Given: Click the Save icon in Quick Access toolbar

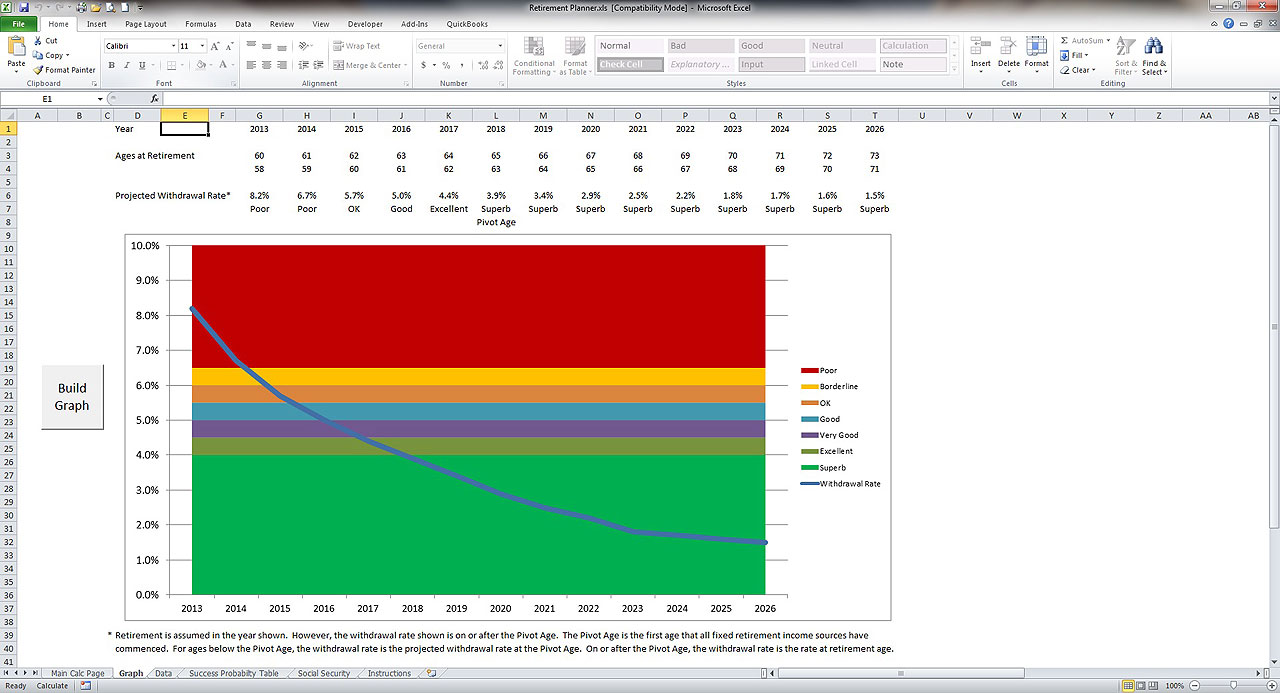Looking at the screenshot, I should (23, 7).
